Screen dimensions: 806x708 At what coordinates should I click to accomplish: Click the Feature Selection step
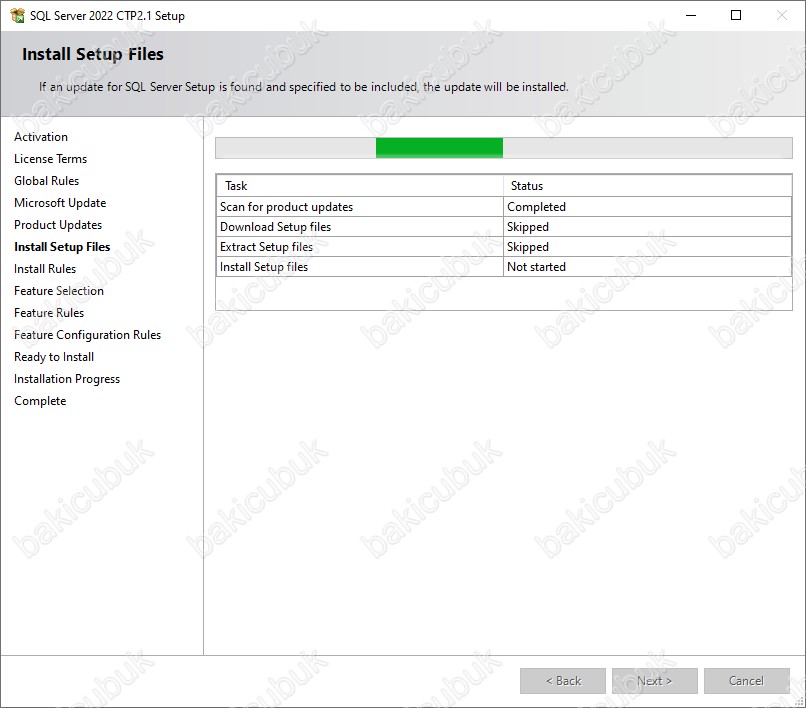59,291
